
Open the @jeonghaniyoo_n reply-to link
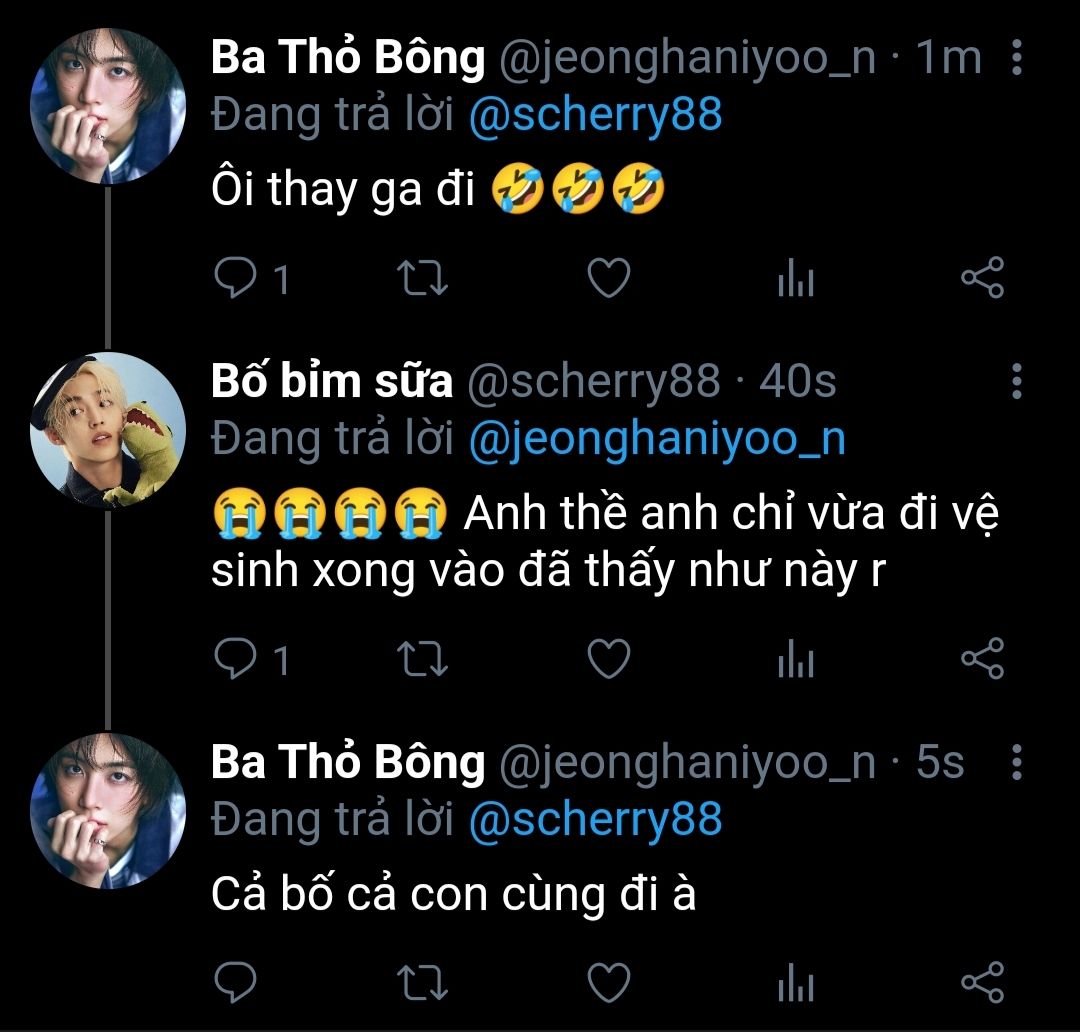tap(657, 438)
